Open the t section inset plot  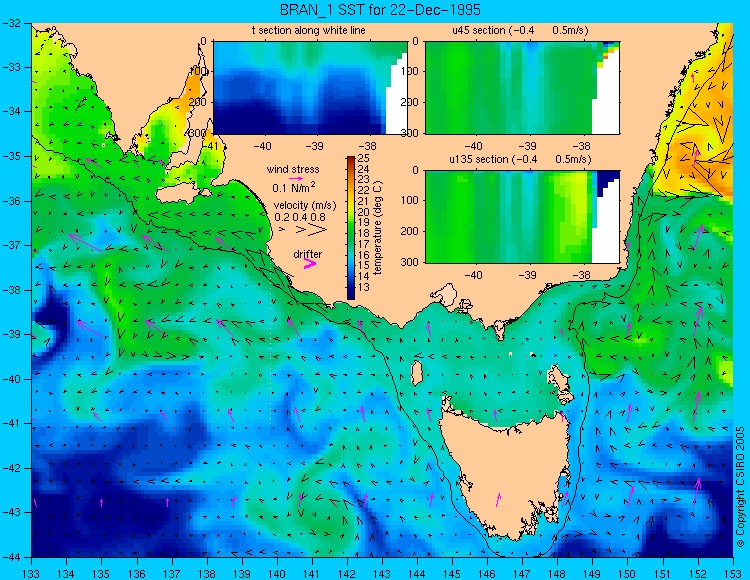coord(310,88)
